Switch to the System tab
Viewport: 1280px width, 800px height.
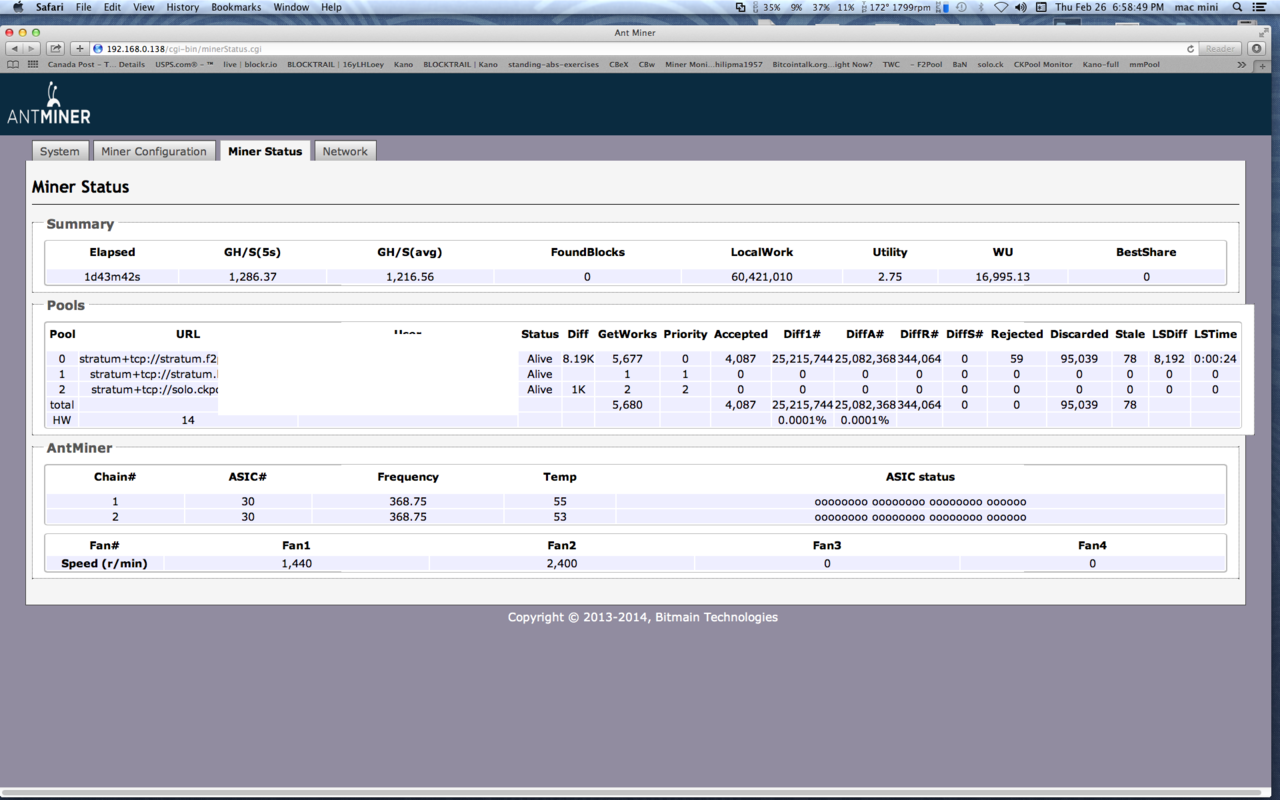(x=60, y=151)
